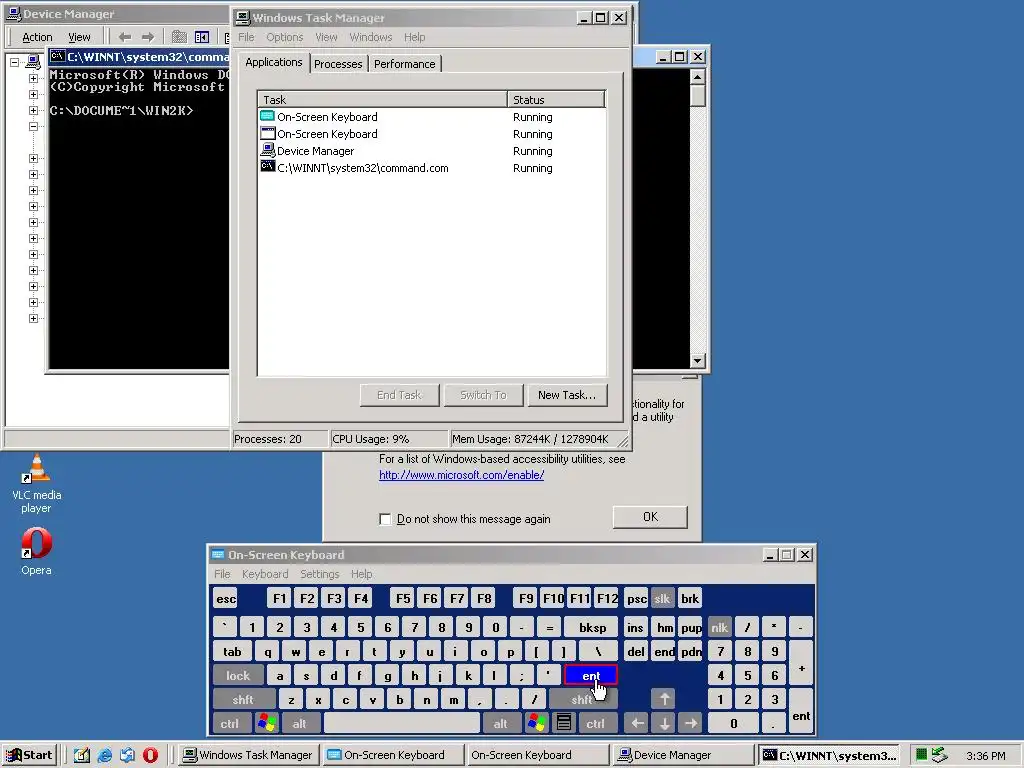Click the application menu key on keyboard
Viewport: 1024px width, 768px height.
click(564, 723)
